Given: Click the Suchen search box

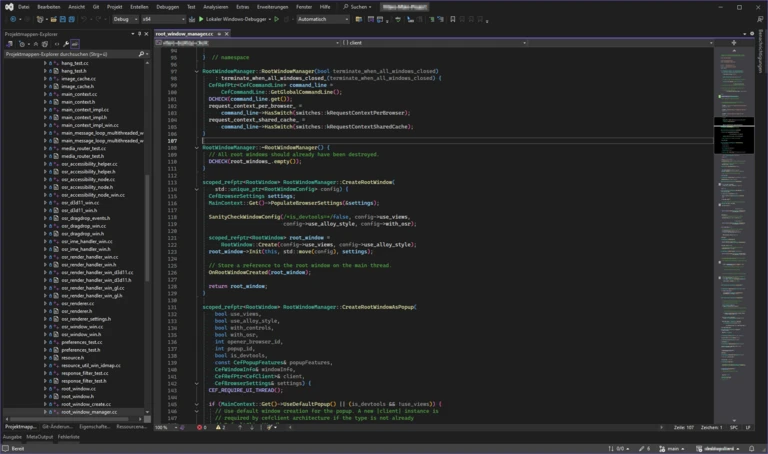Looking at the screenshot, I should (x=358, y=7).
